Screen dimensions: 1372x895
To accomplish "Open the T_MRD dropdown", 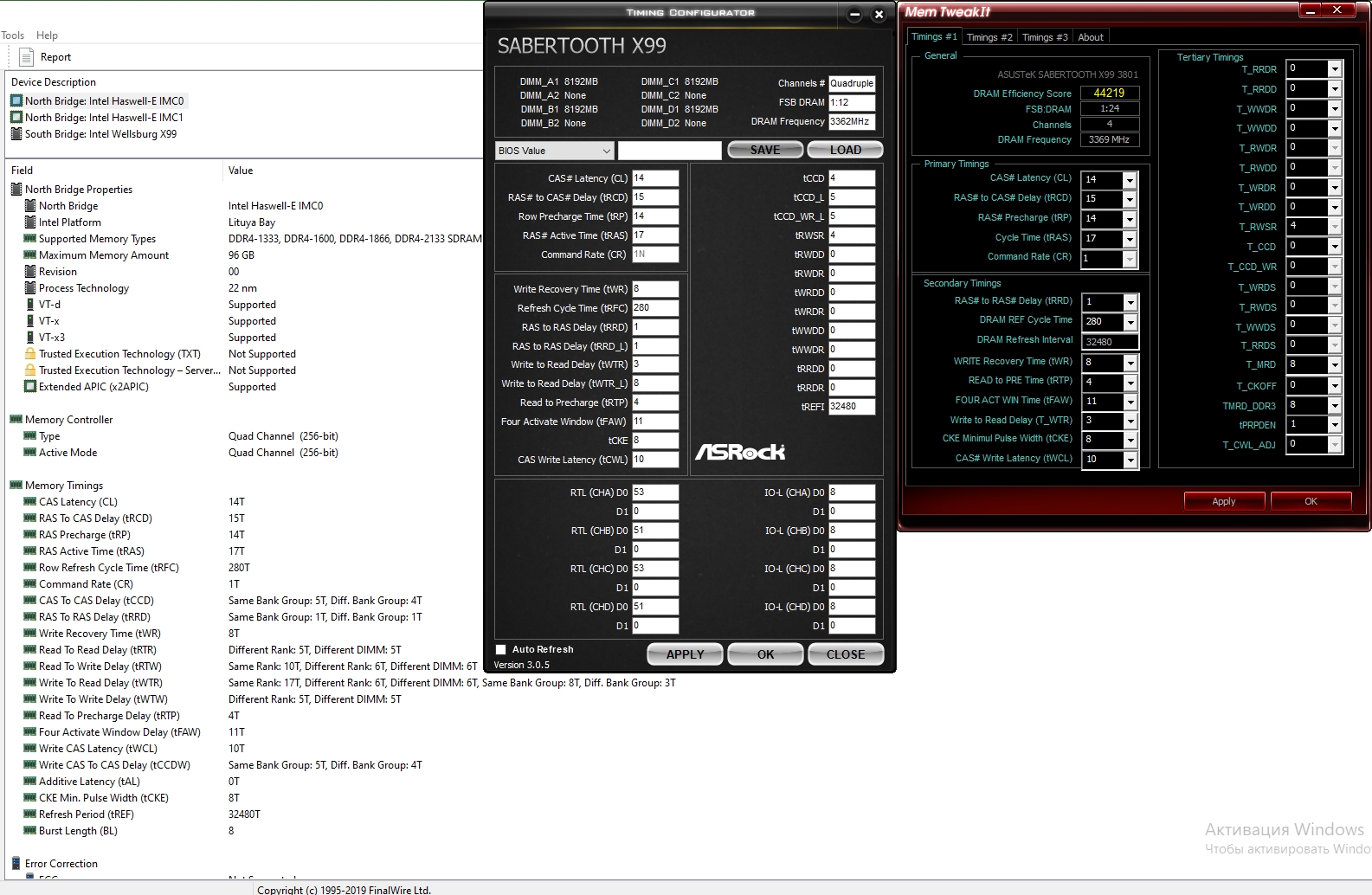I will coord(1335,365).
